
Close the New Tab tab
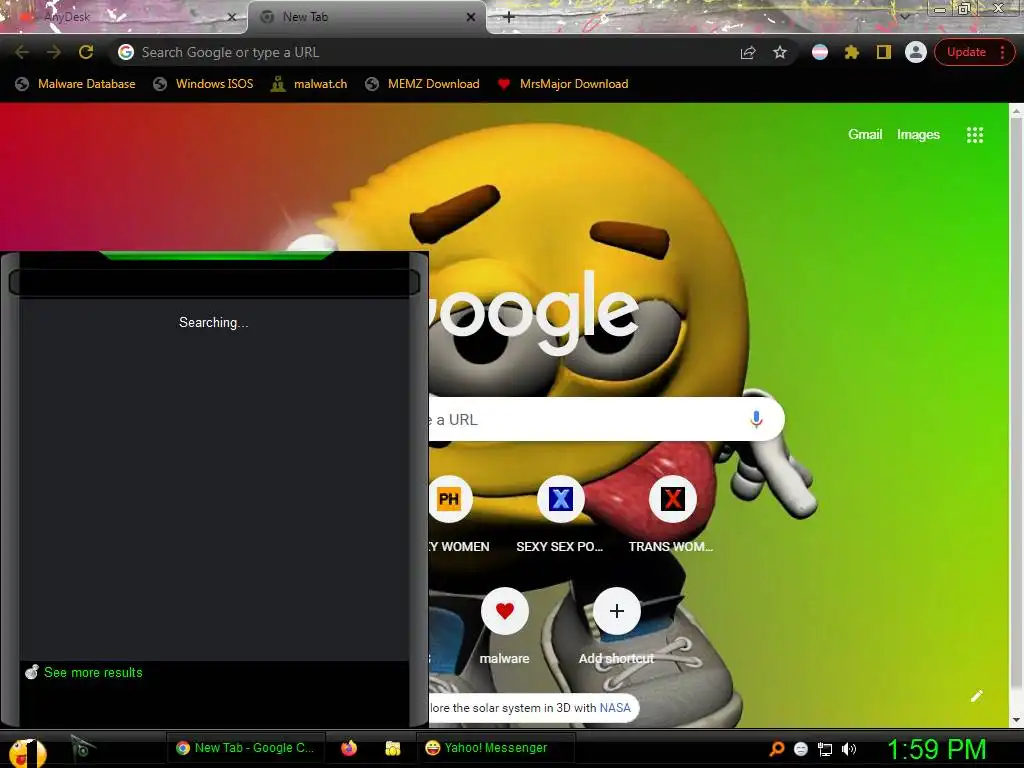coord(471,18)
